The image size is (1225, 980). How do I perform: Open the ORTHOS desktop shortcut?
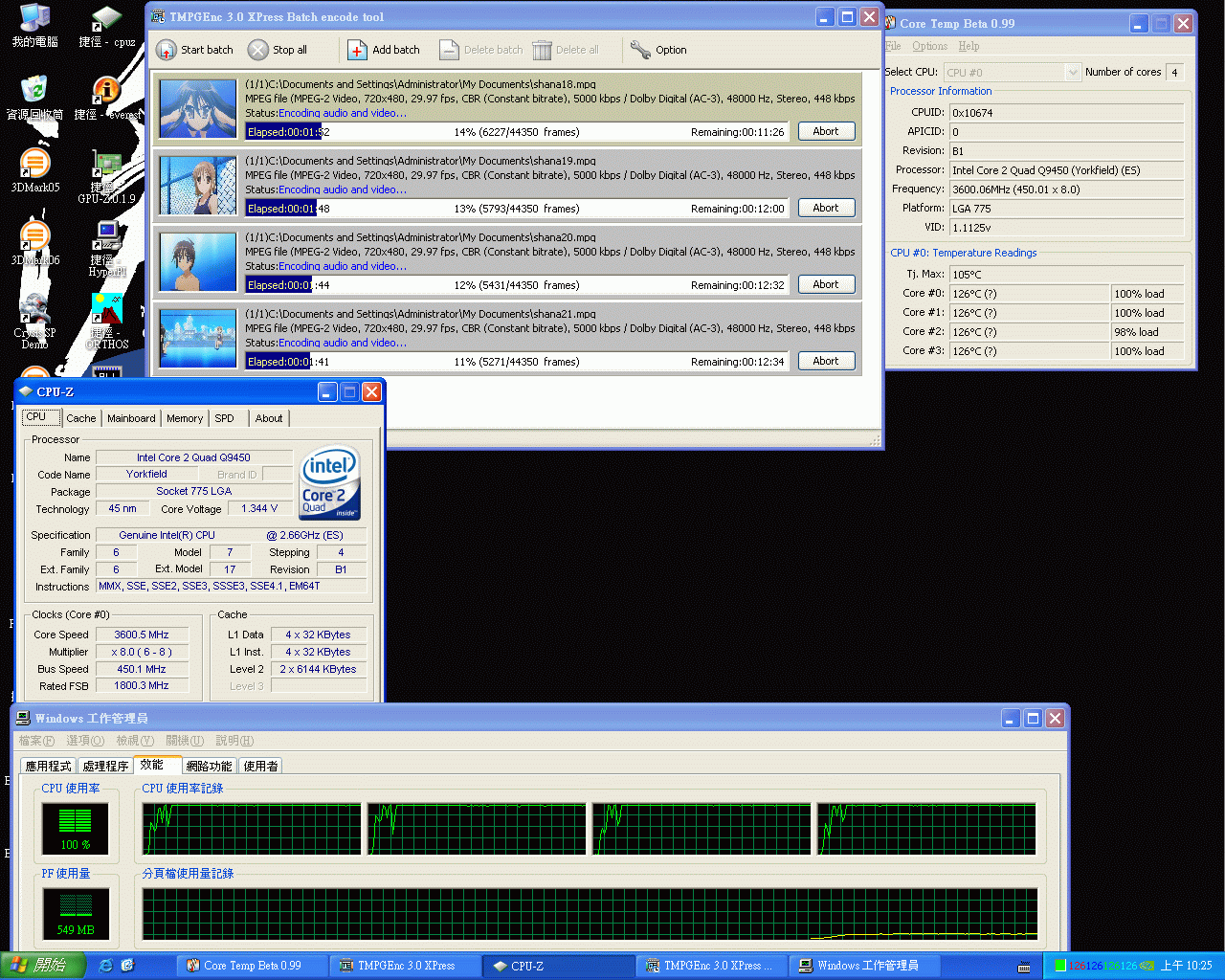[106, 322]
